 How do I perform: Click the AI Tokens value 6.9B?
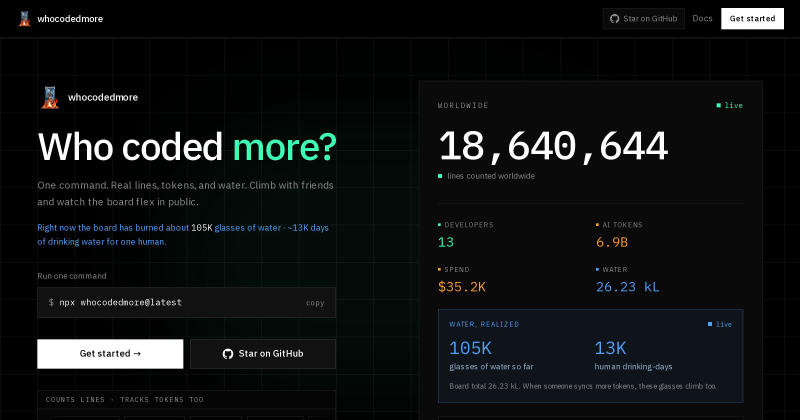pyautogui.click(x=612, y=242)
